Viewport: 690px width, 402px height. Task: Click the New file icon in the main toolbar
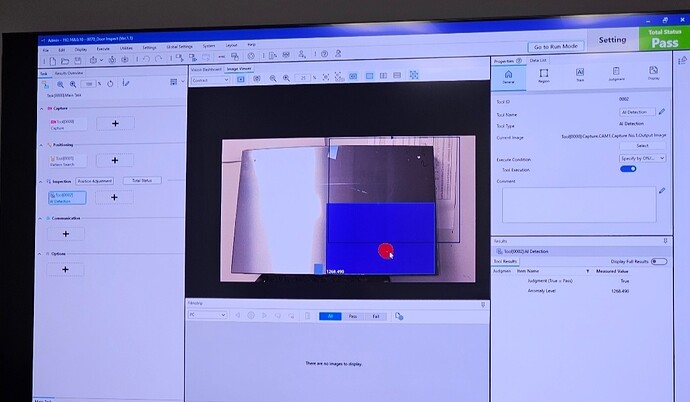(53, 61)
